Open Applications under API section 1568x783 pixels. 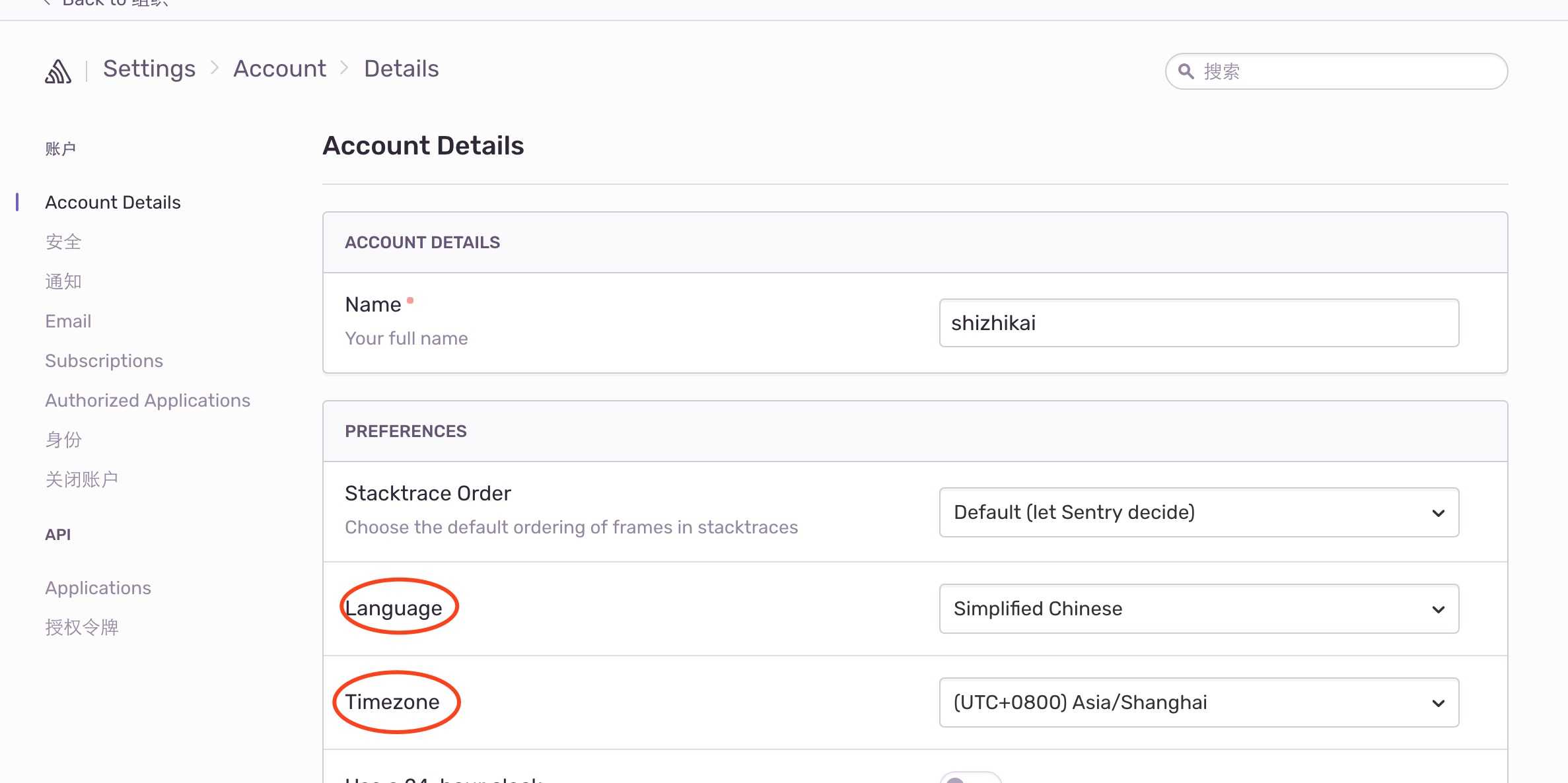97,588
